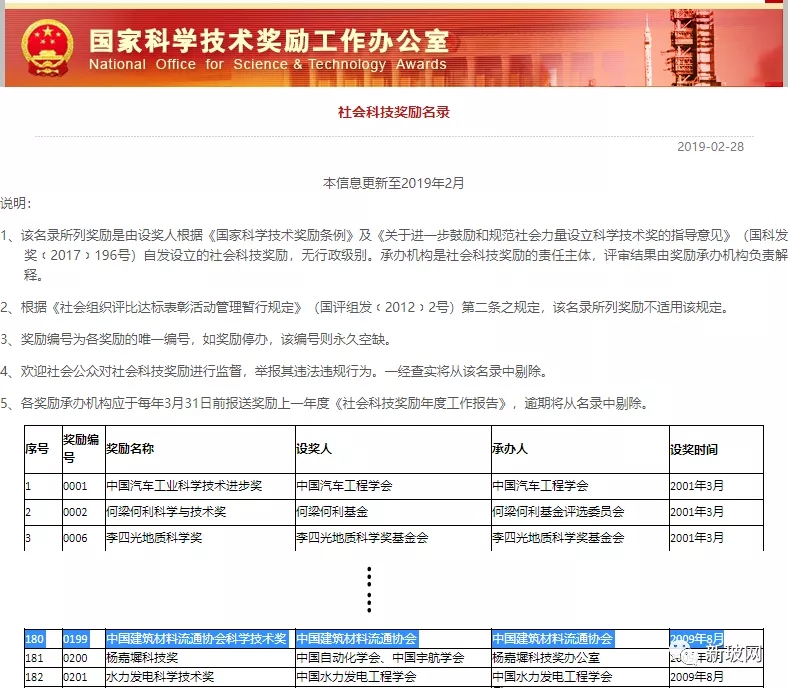Click the 设奖人 column header
The width and height of the screenshot is (788, 688).
(x=314, y=449)
